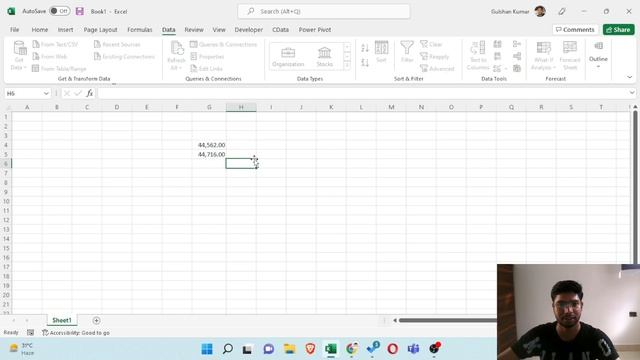This screenshot has height=360, width=640.
Task: Clear the applied filter
Action: [x=431, y=44]
